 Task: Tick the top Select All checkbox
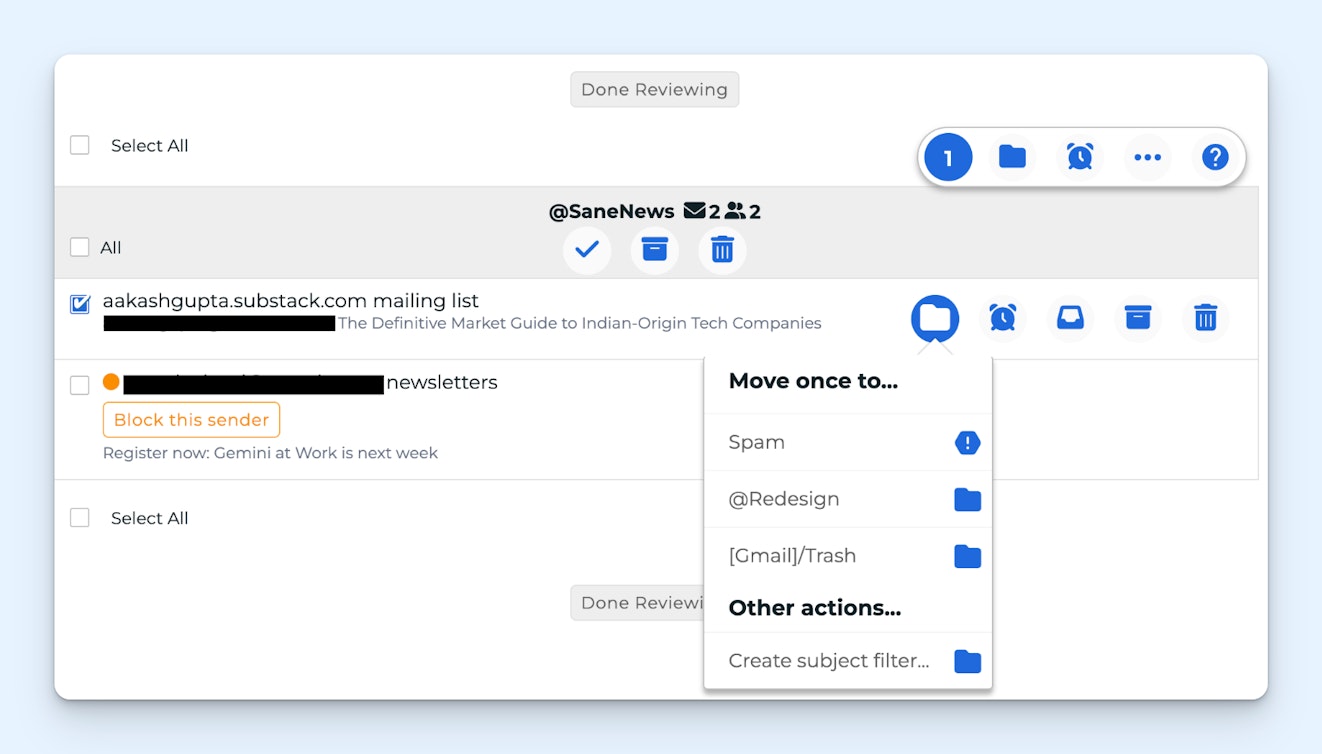80,145
